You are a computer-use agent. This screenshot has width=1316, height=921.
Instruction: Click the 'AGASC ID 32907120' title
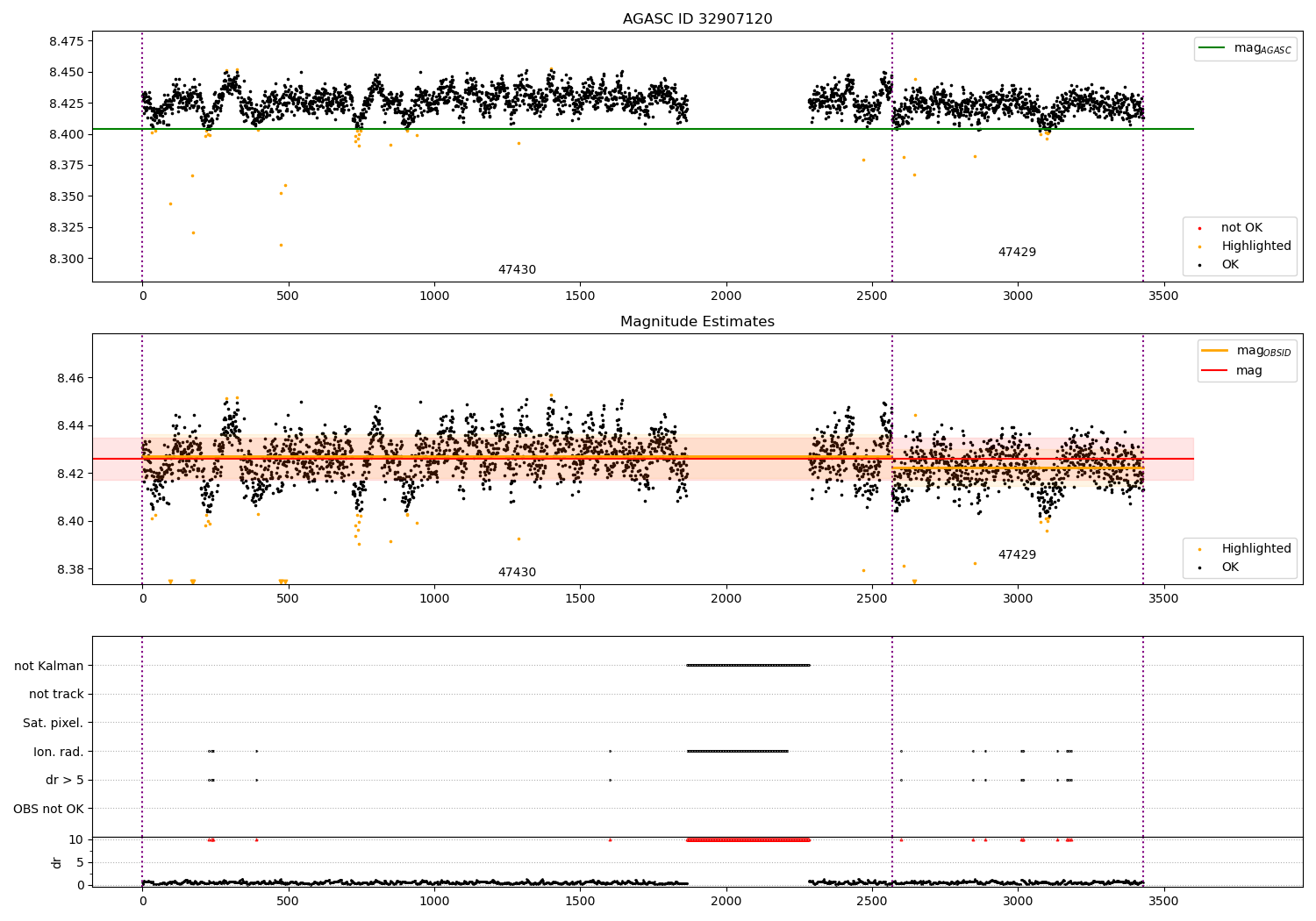[697, 19]
